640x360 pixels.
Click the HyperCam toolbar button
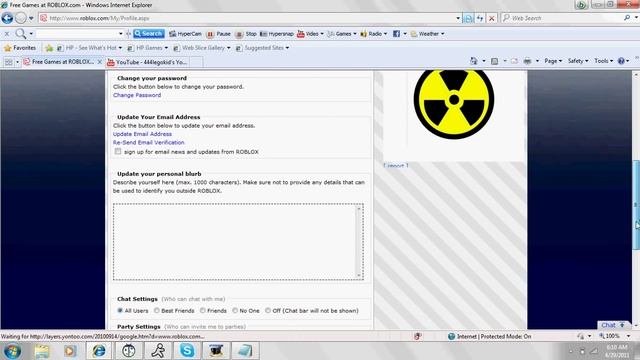point(185,34)
